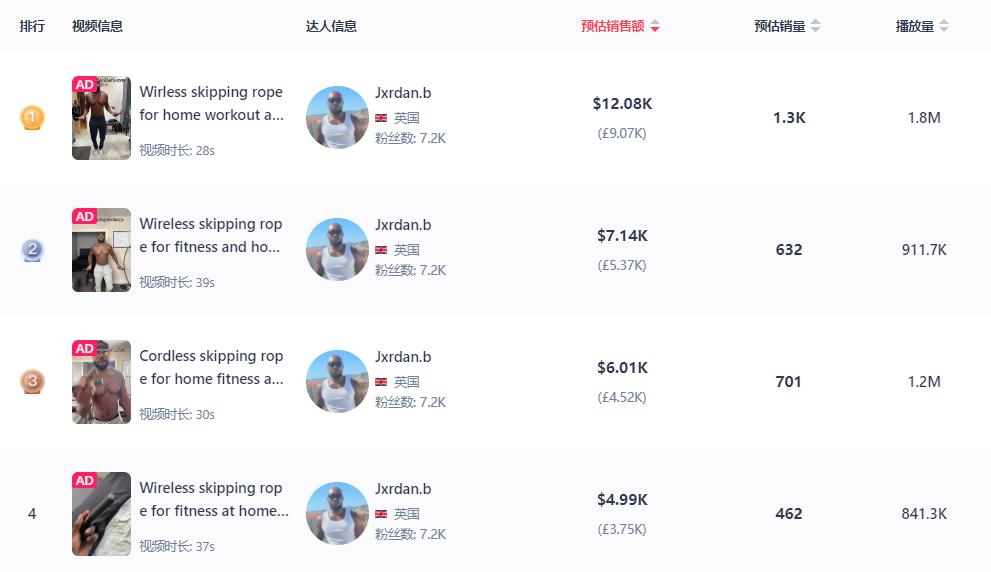The image size is (991, 572).
Task: Click the 视频信息 column header
Action: coord(97,27)
